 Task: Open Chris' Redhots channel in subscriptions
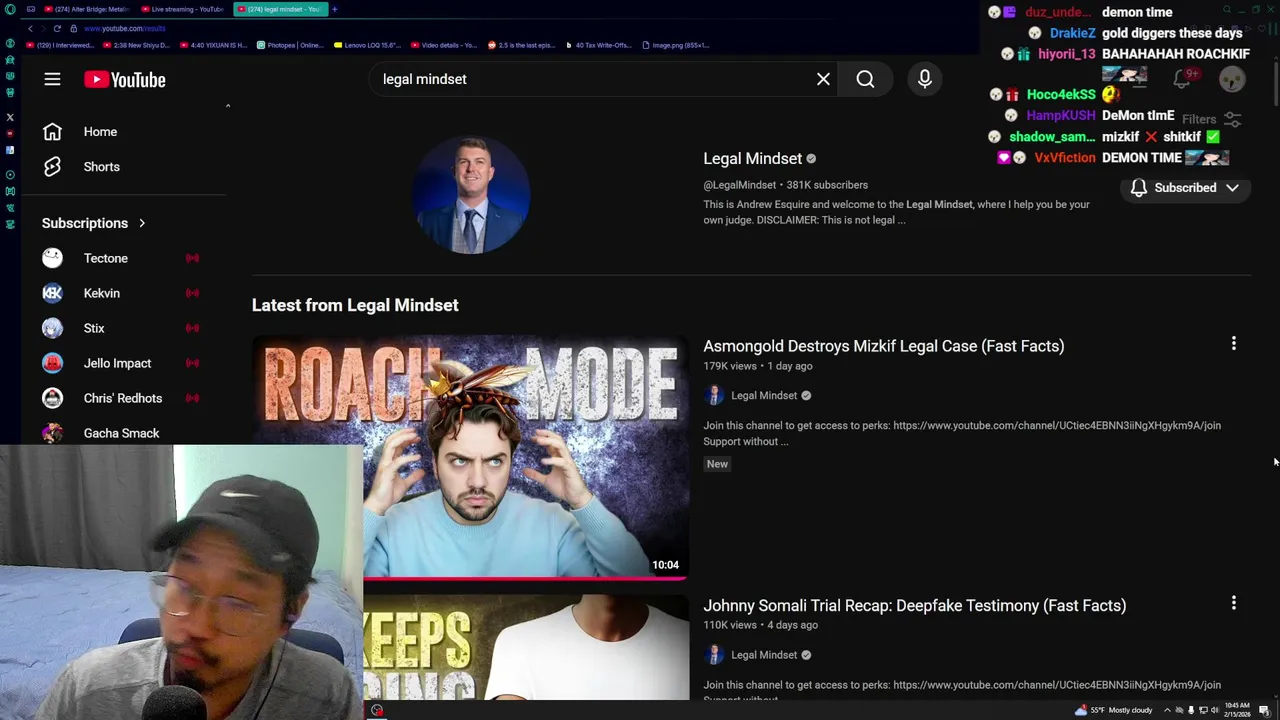click(x=121, y=398)
